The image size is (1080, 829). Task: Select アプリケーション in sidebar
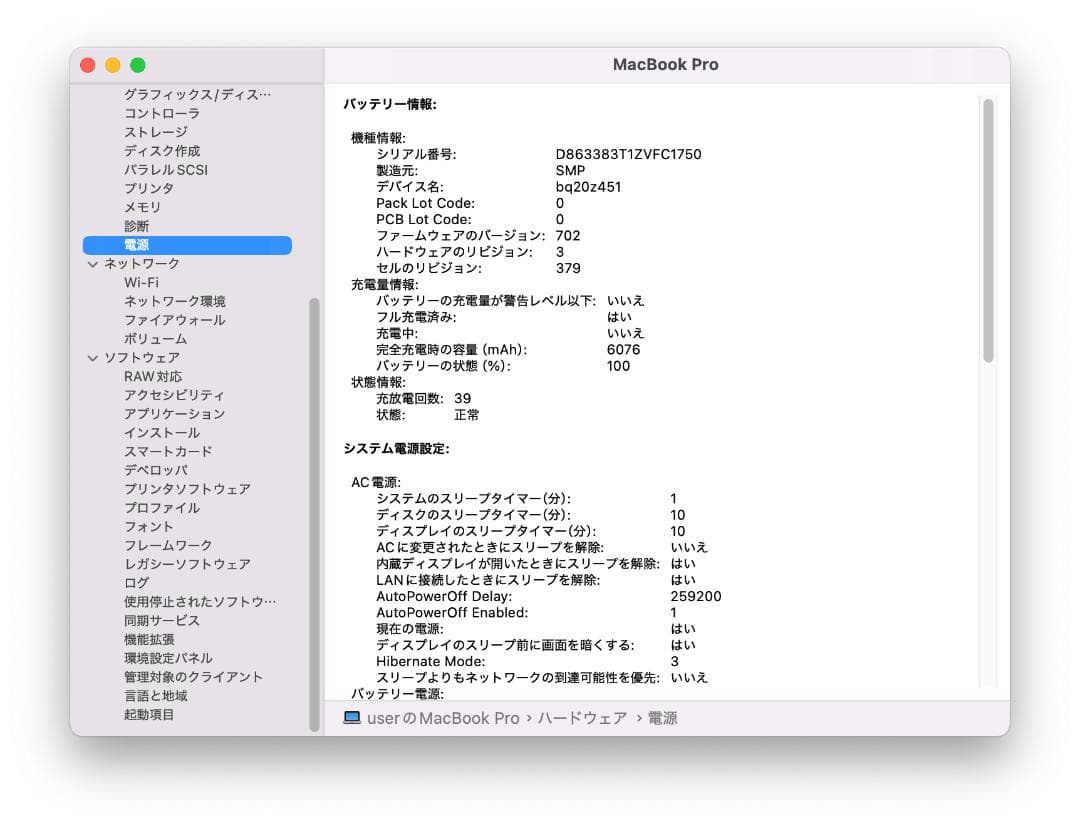[x=174, y=414]
